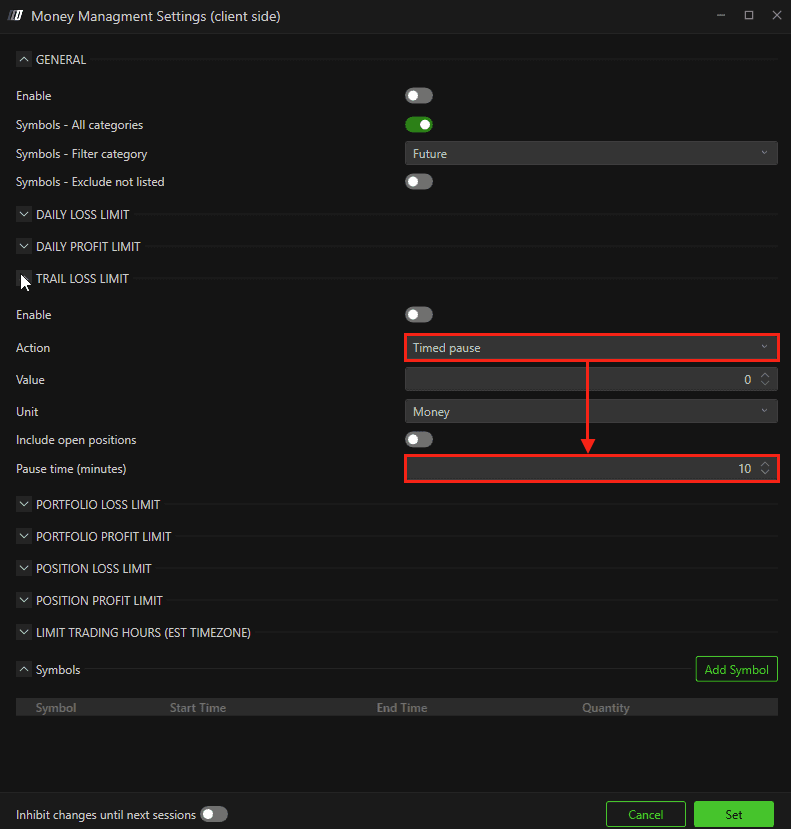Open the Action Timed pause dropdown
This screenshot has width=791, height=829.
(x=591, y=348)
